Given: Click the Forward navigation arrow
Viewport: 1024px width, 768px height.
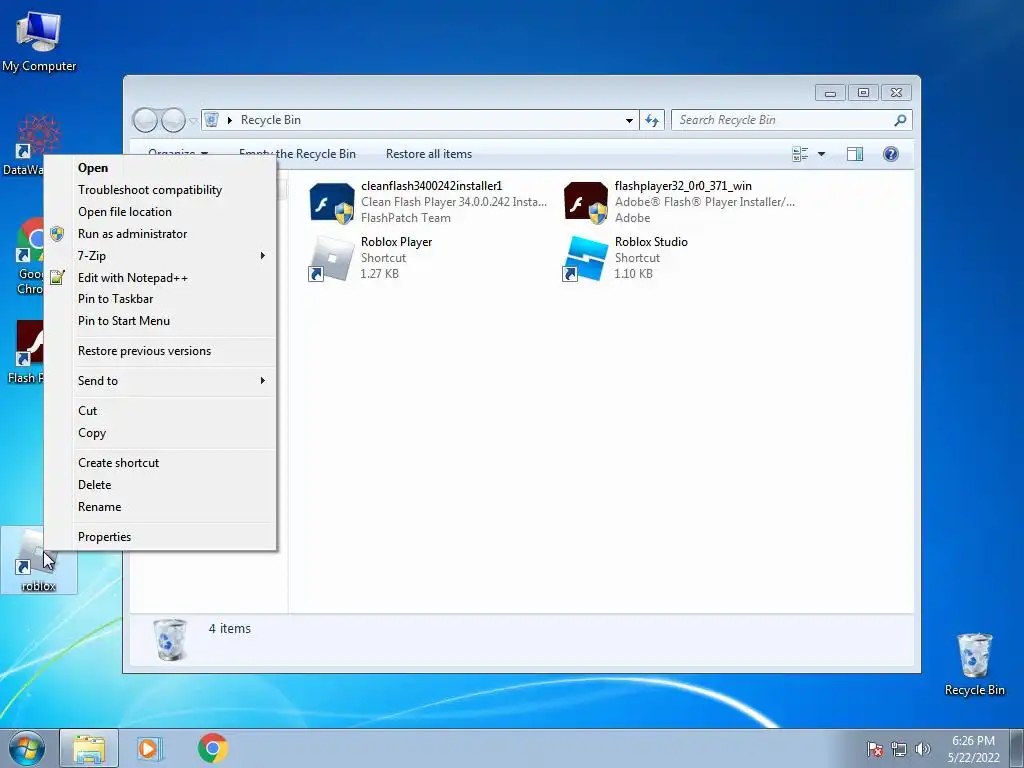Looking at the screenshot, I should point(173,120).
